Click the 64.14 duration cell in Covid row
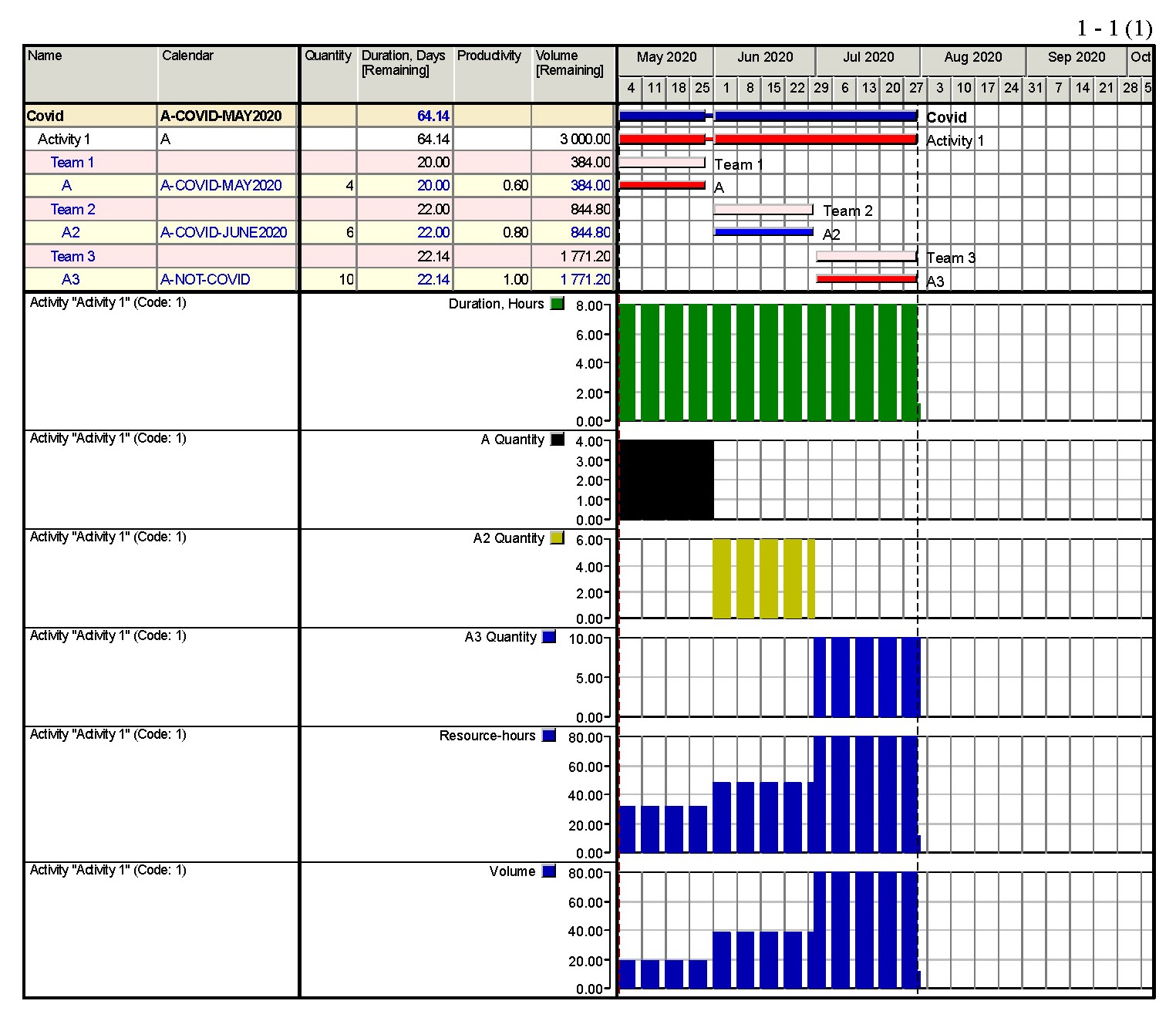This screenshot has height=1011, width=1176. click(x=406, y=116)
